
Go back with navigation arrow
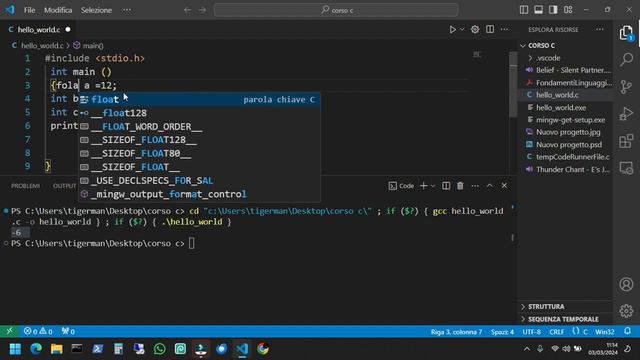point(187,10)
